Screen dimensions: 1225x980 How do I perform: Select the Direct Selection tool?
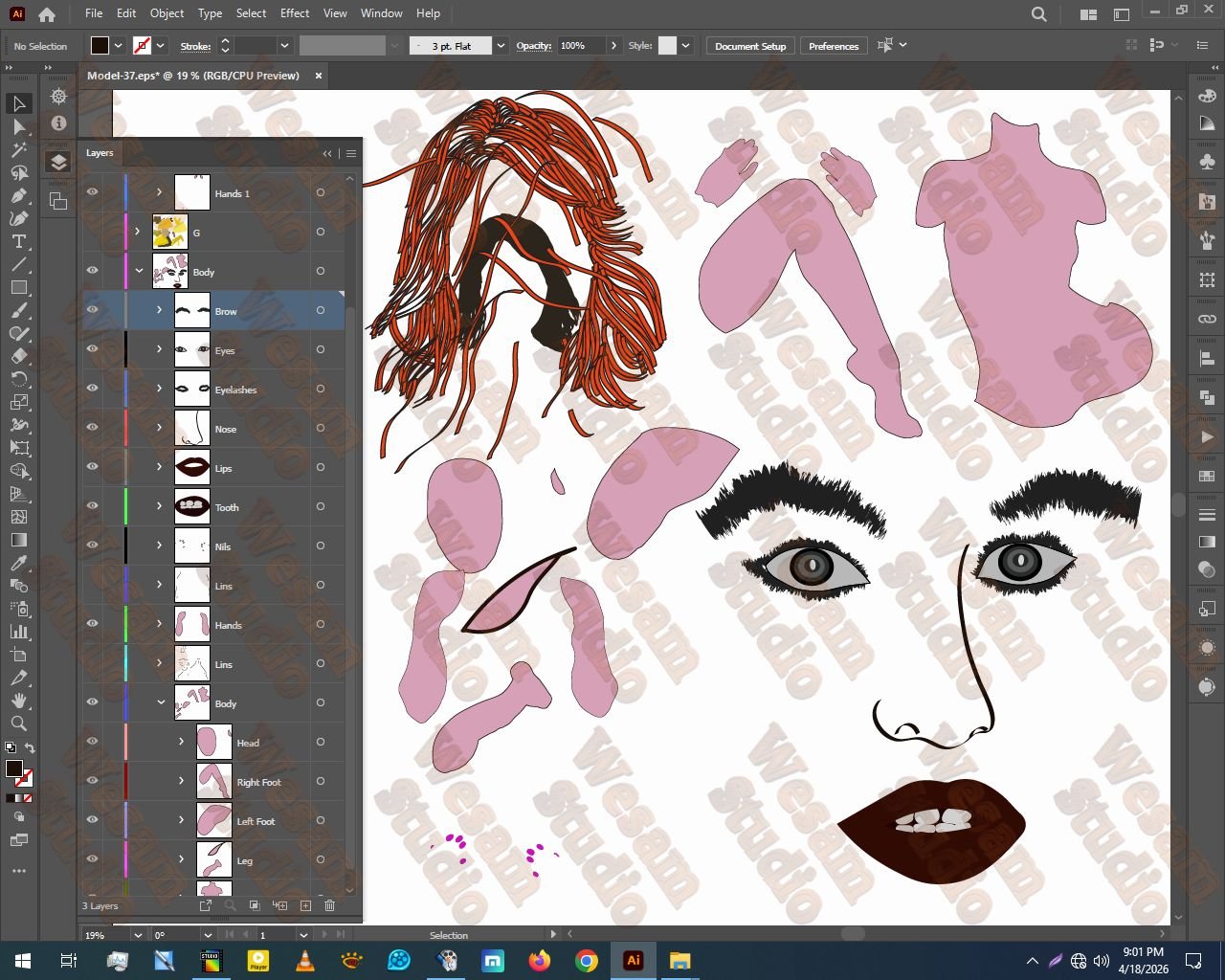coord(18,126)
